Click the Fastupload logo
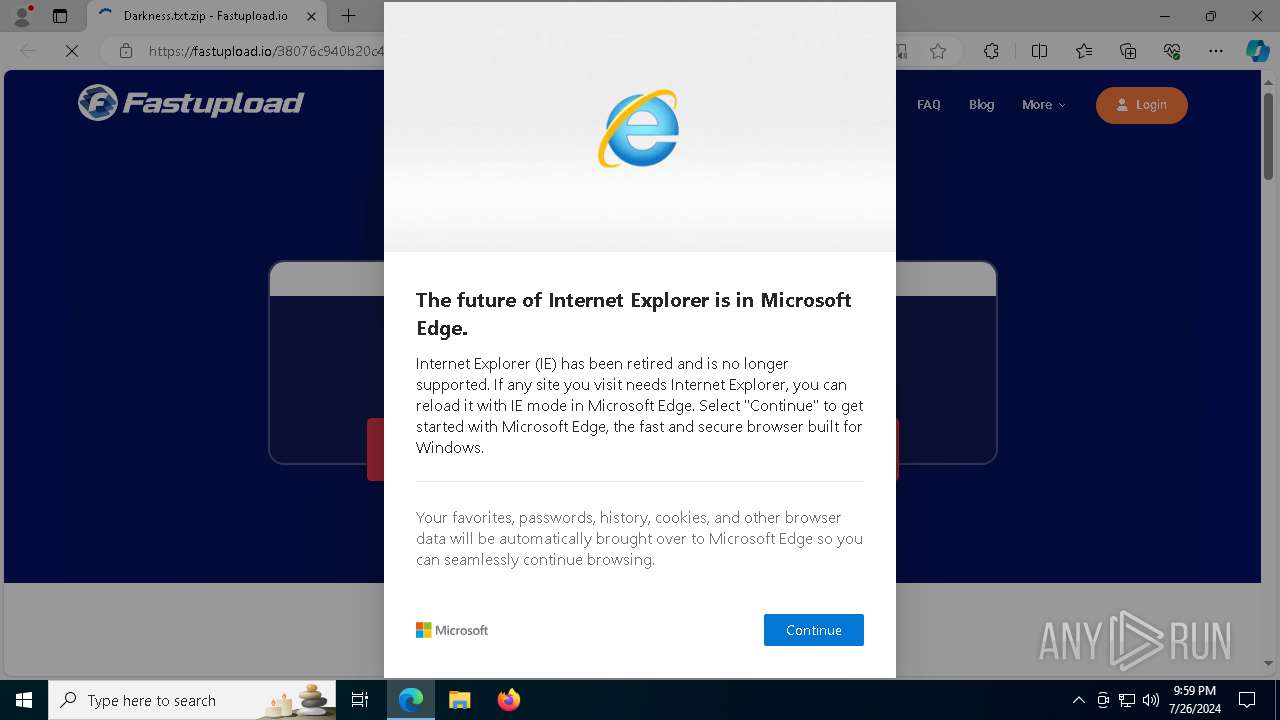 [191, 103]
